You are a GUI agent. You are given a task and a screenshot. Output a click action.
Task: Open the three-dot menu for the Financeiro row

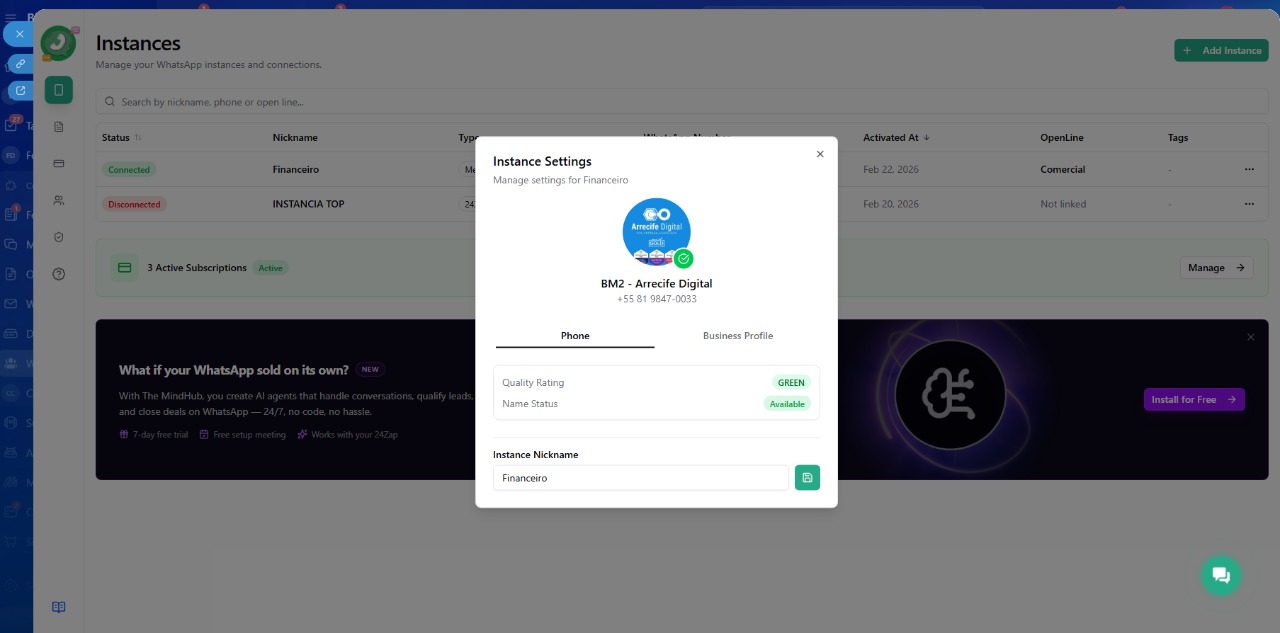[1249, 170]
